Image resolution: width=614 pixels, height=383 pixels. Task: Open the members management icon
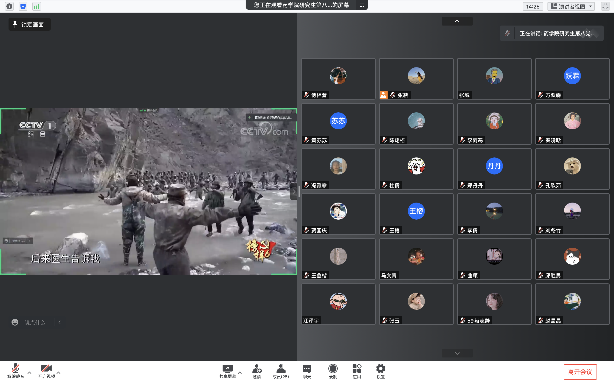281,371
